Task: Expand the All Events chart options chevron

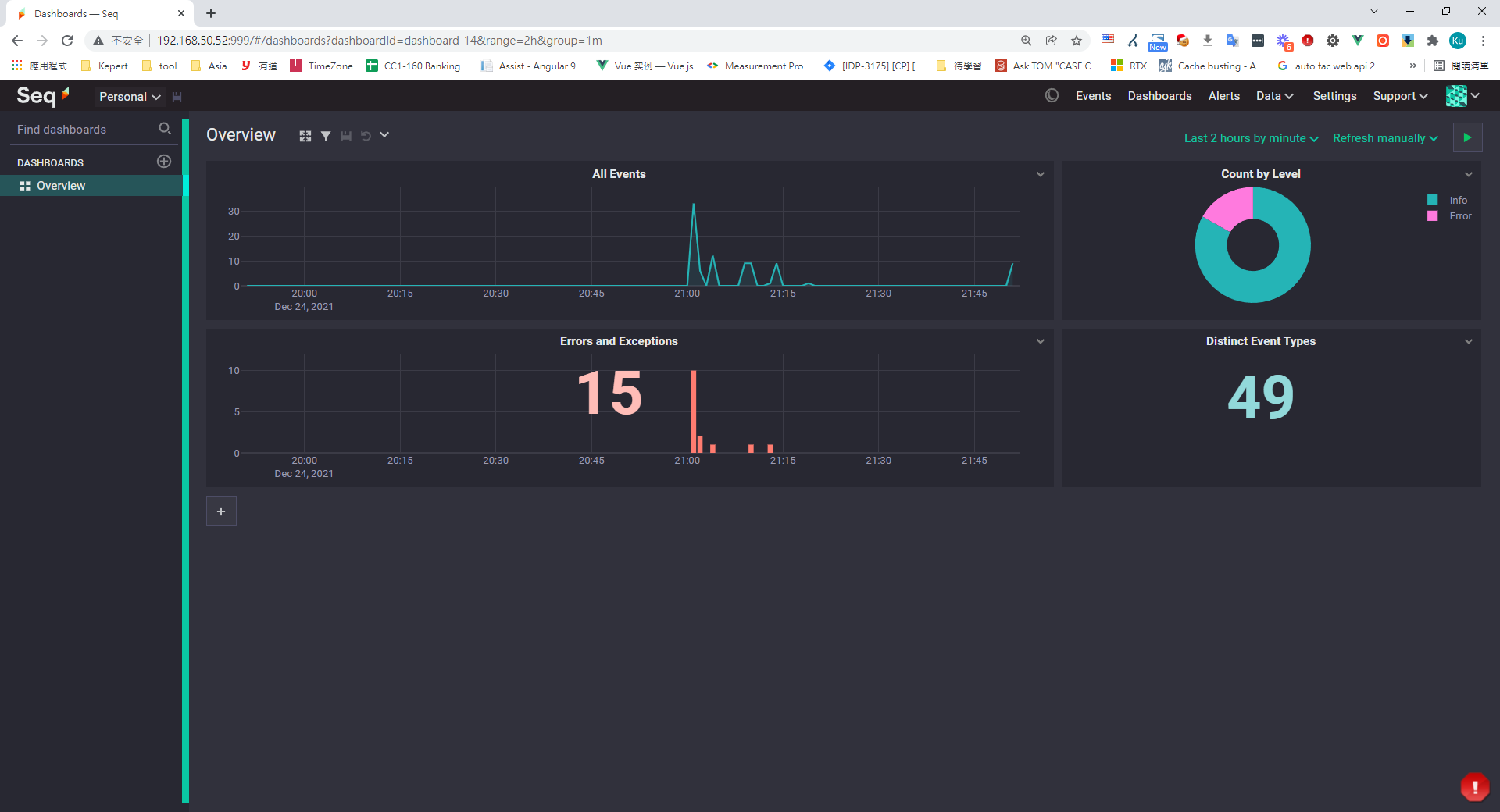Action: pyautogui.click(x=1040, y=174)
